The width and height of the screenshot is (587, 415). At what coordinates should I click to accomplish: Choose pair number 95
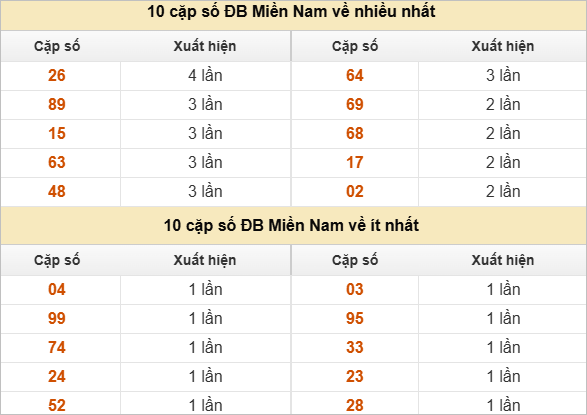(355, 318)
